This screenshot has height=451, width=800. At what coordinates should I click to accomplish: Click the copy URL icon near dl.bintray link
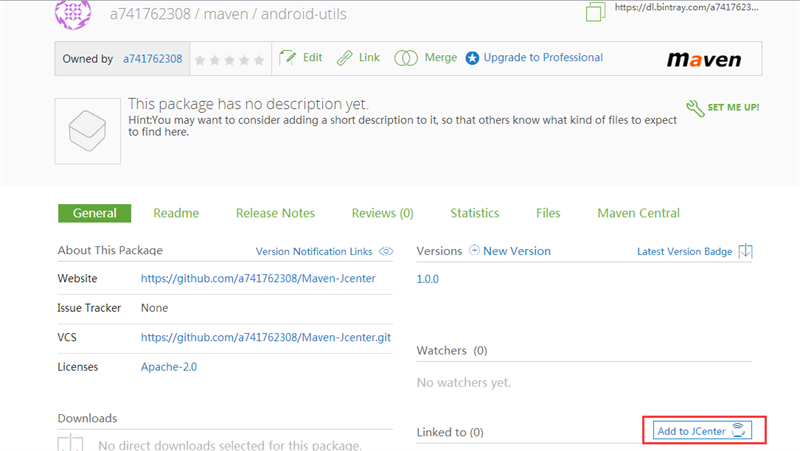[x=595, y=12]
